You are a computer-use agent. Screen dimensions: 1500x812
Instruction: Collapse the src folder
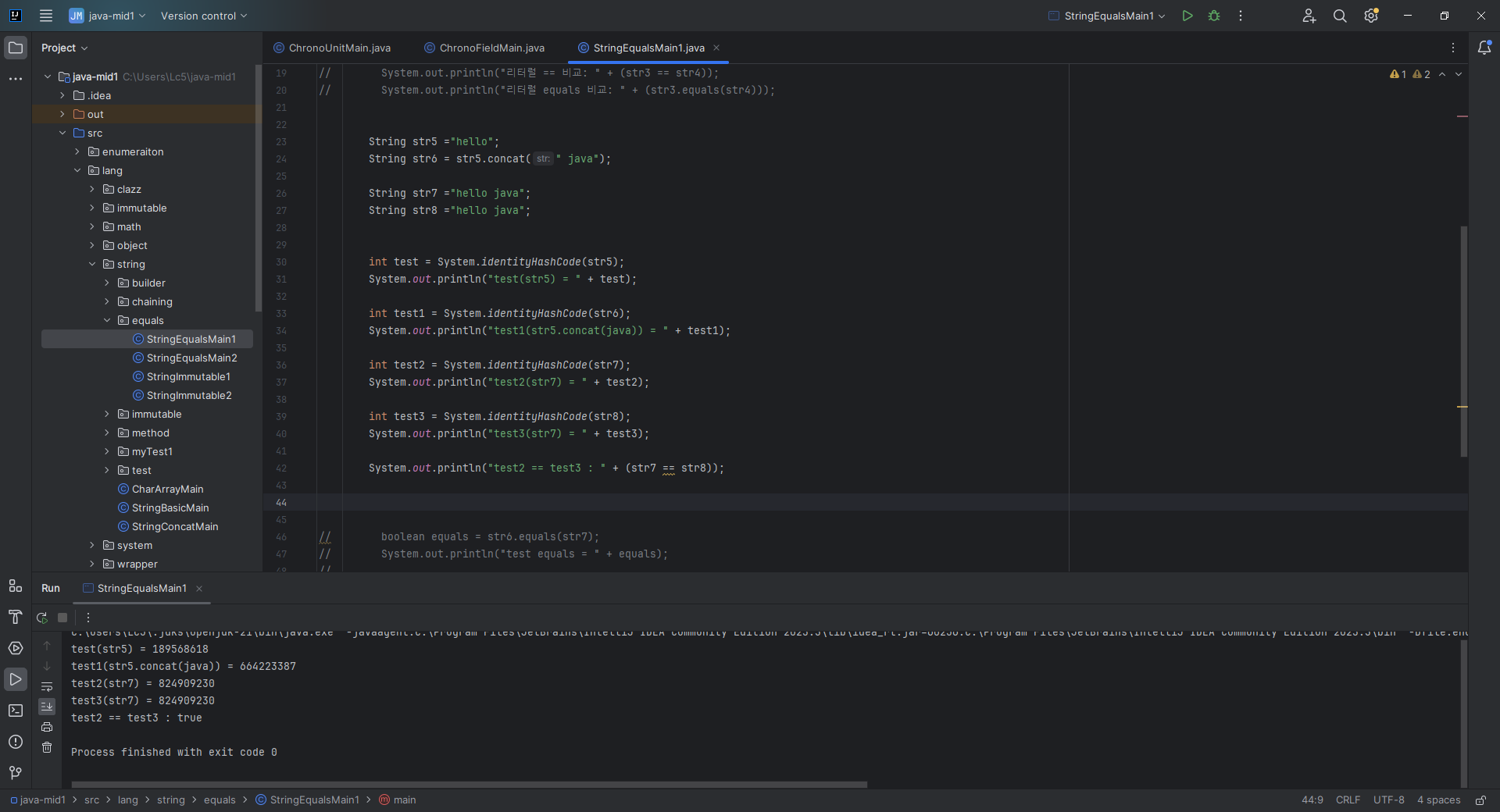pyautogui.click(x=62, y=133)
